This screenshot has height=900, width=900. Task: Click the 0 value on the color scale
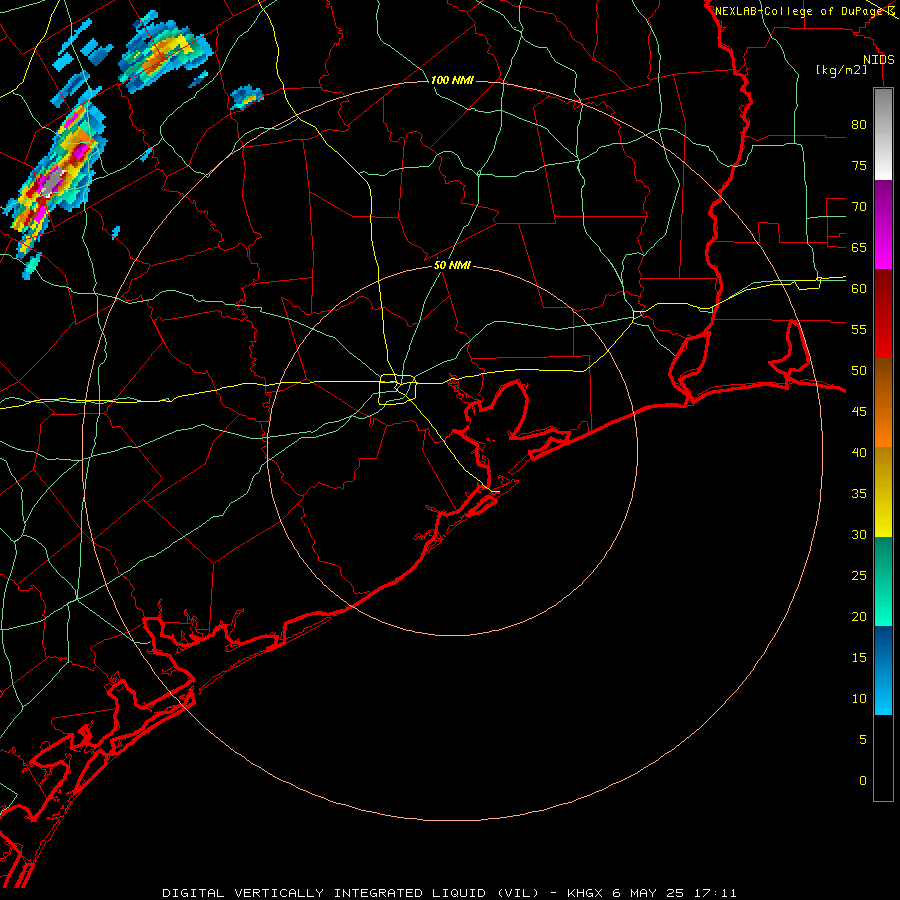point(863,781)
